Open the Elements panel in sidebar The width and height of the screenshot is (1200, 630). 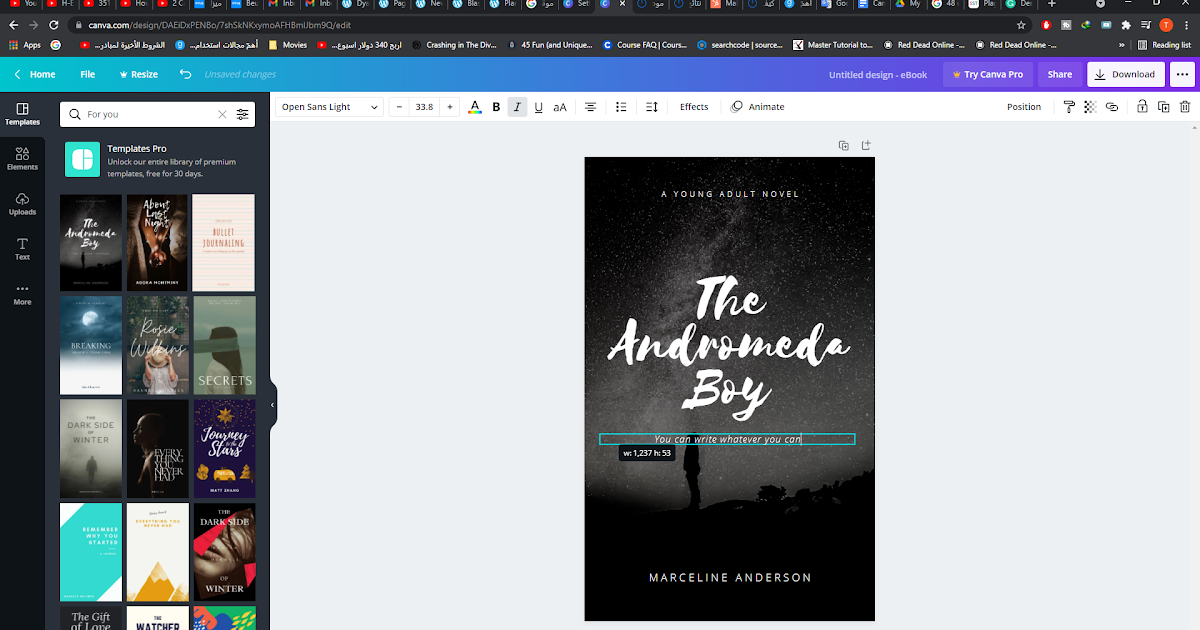pos(22,159)
